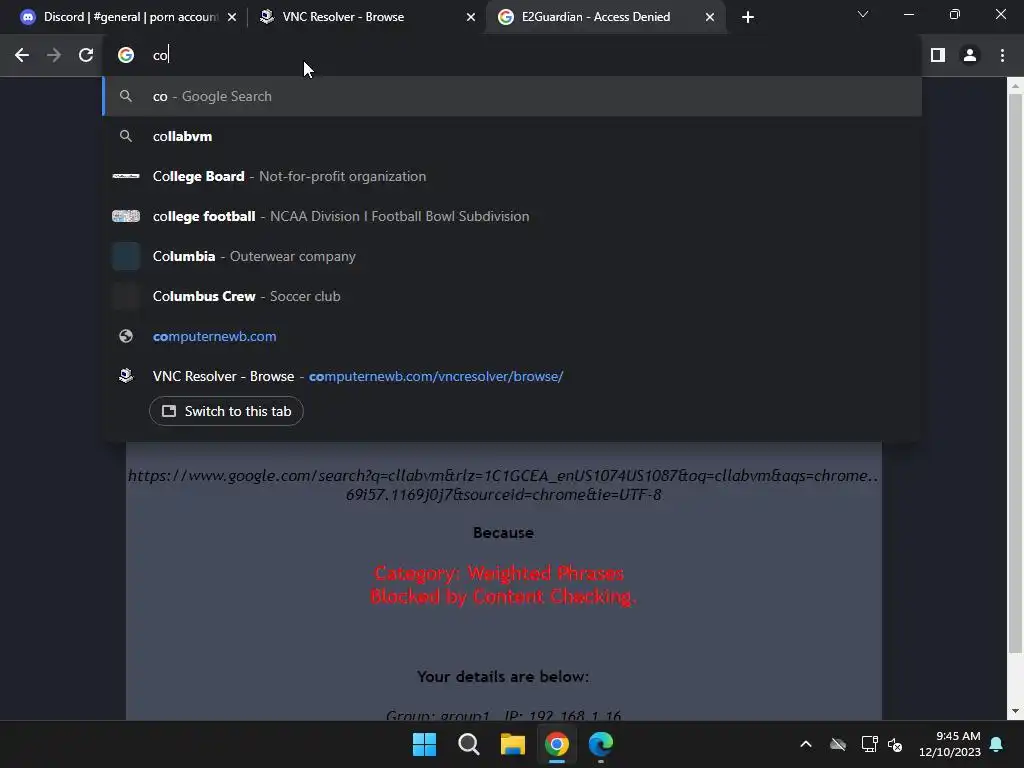Launch Microsoft Edge from the taskbar
The image size is (1024, 768).
601,744
